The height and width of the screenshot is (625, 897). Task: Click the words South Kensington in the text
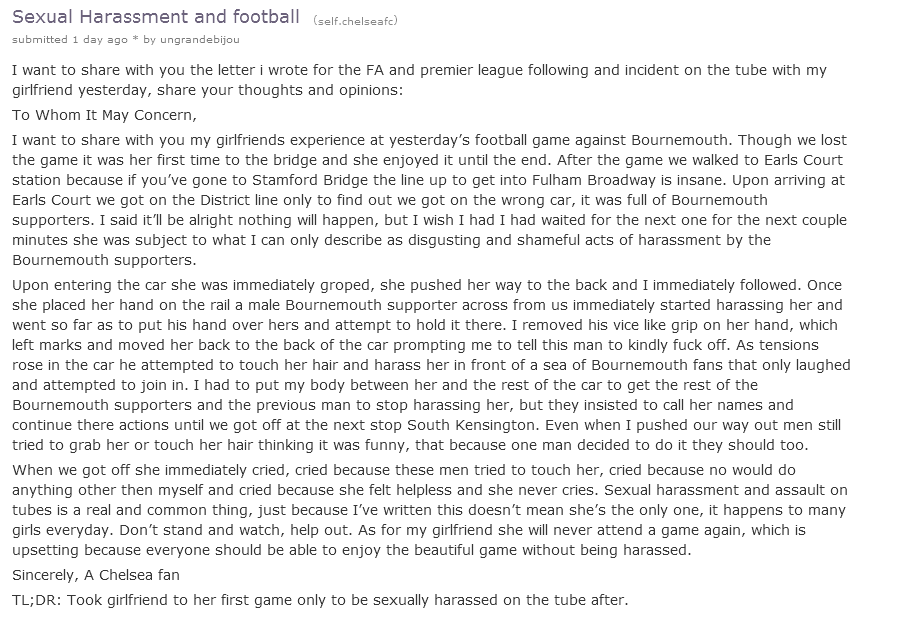471,425
